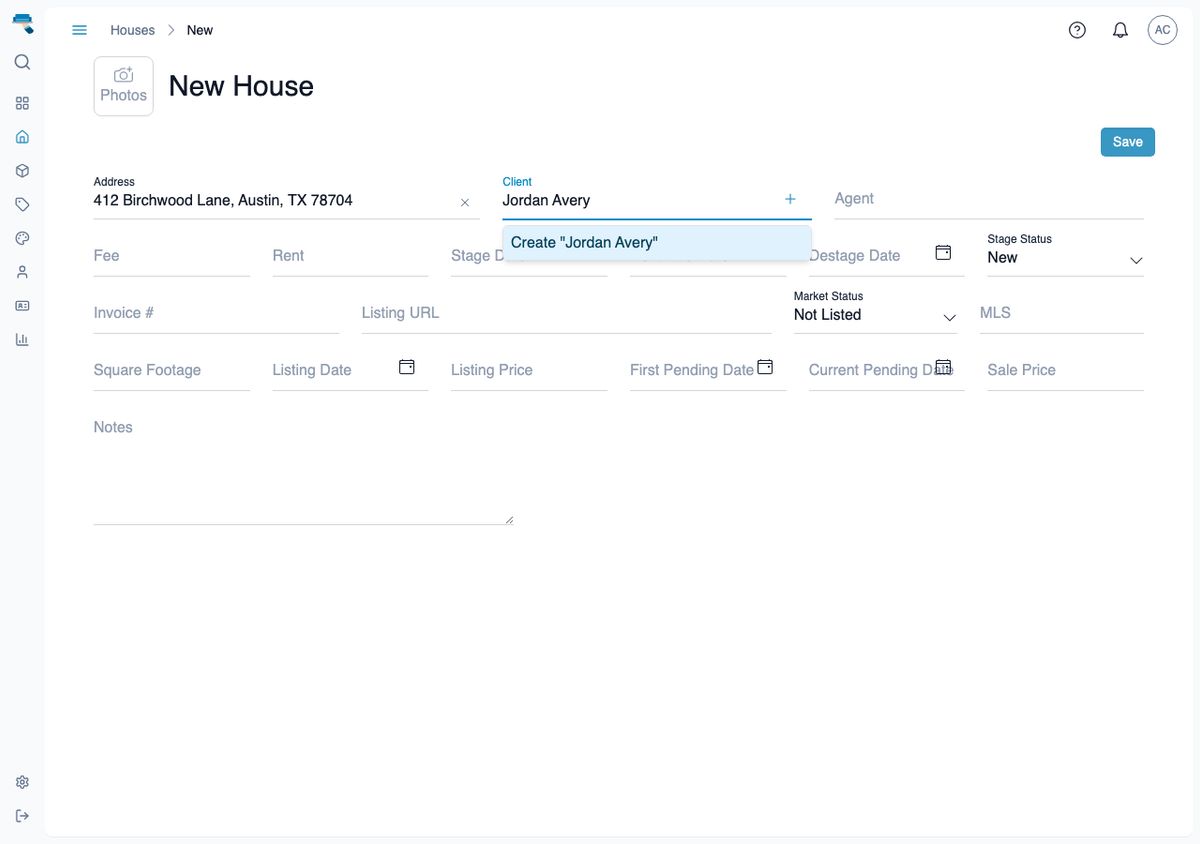Click the Photos camera upload box

(x=124, y=86)
